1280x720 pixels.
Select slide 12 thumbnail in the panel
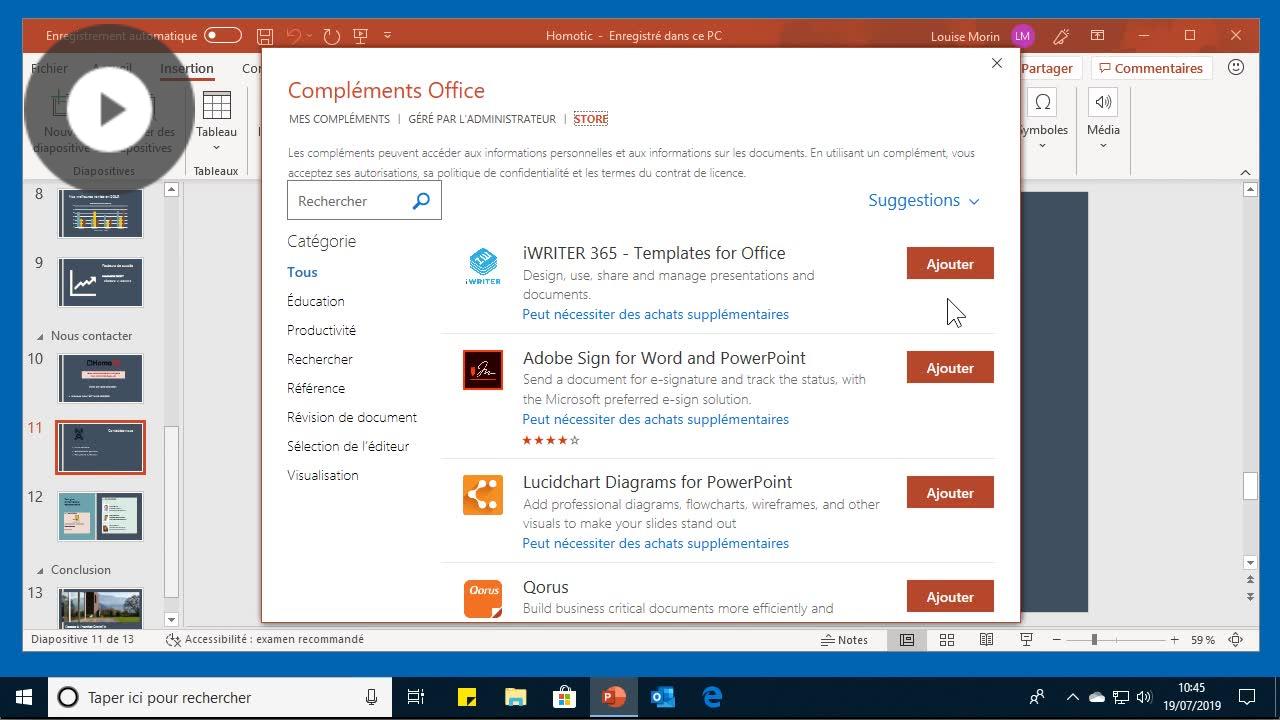tap(100, 515)
